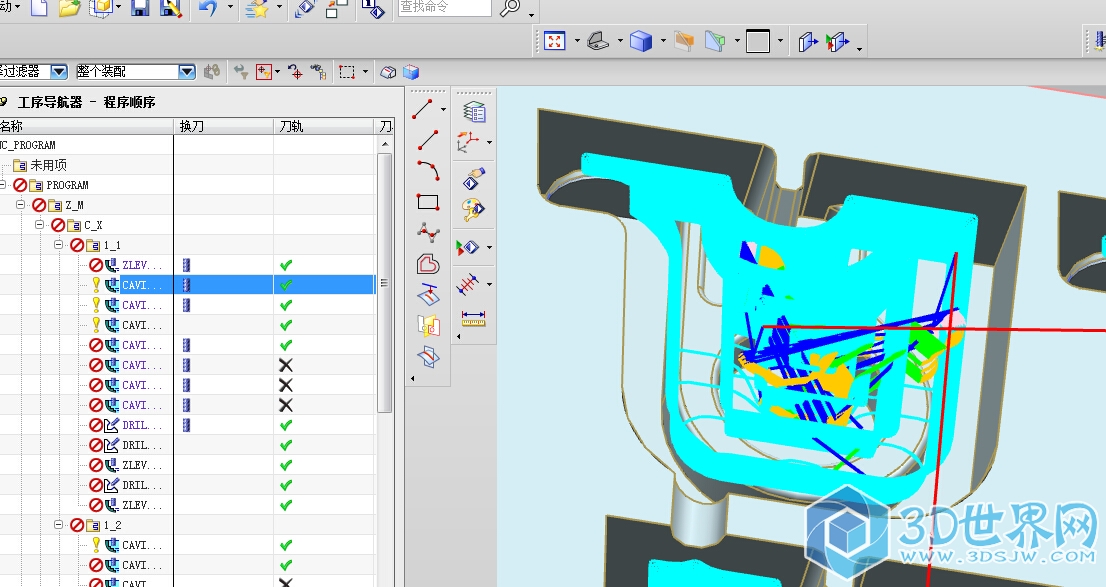Click the coordinate system WCS icon
Screen dimensions: 1106x587
tap(468, 142)
